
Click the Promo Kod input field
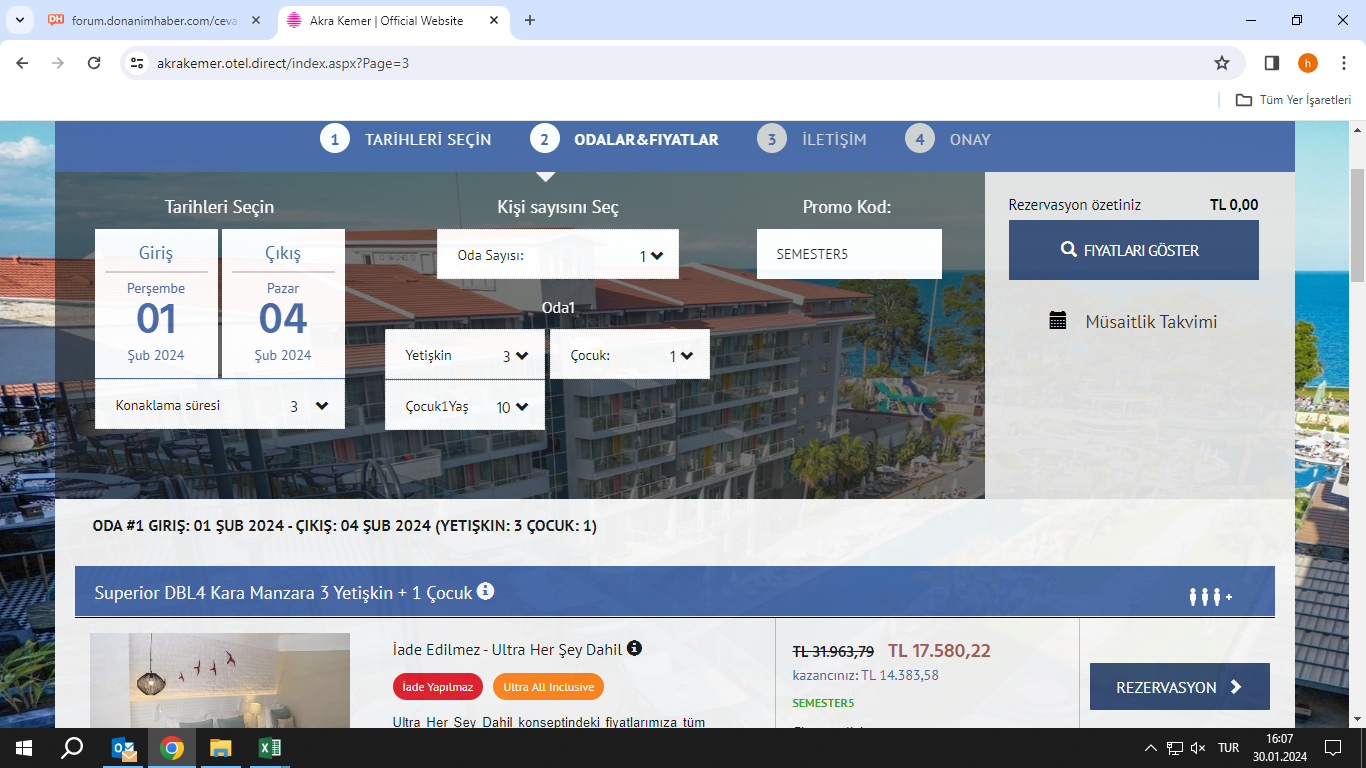pos(849,254)
